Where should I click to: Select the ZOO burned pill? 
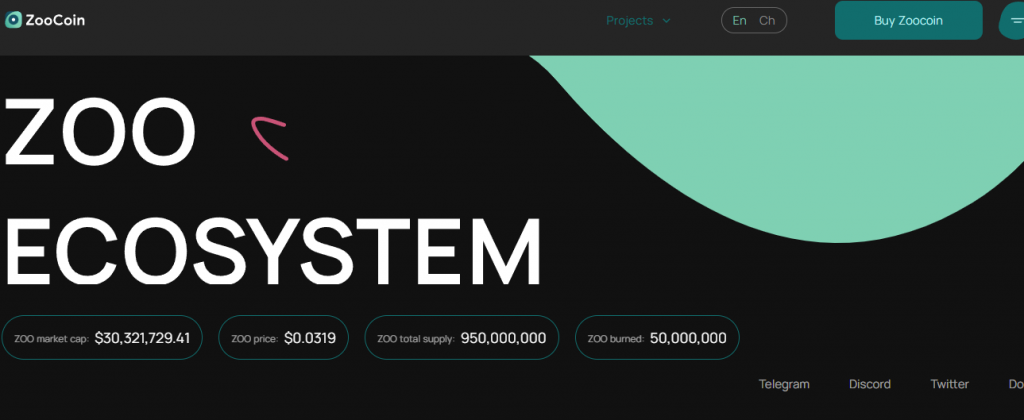pos(657,338)
